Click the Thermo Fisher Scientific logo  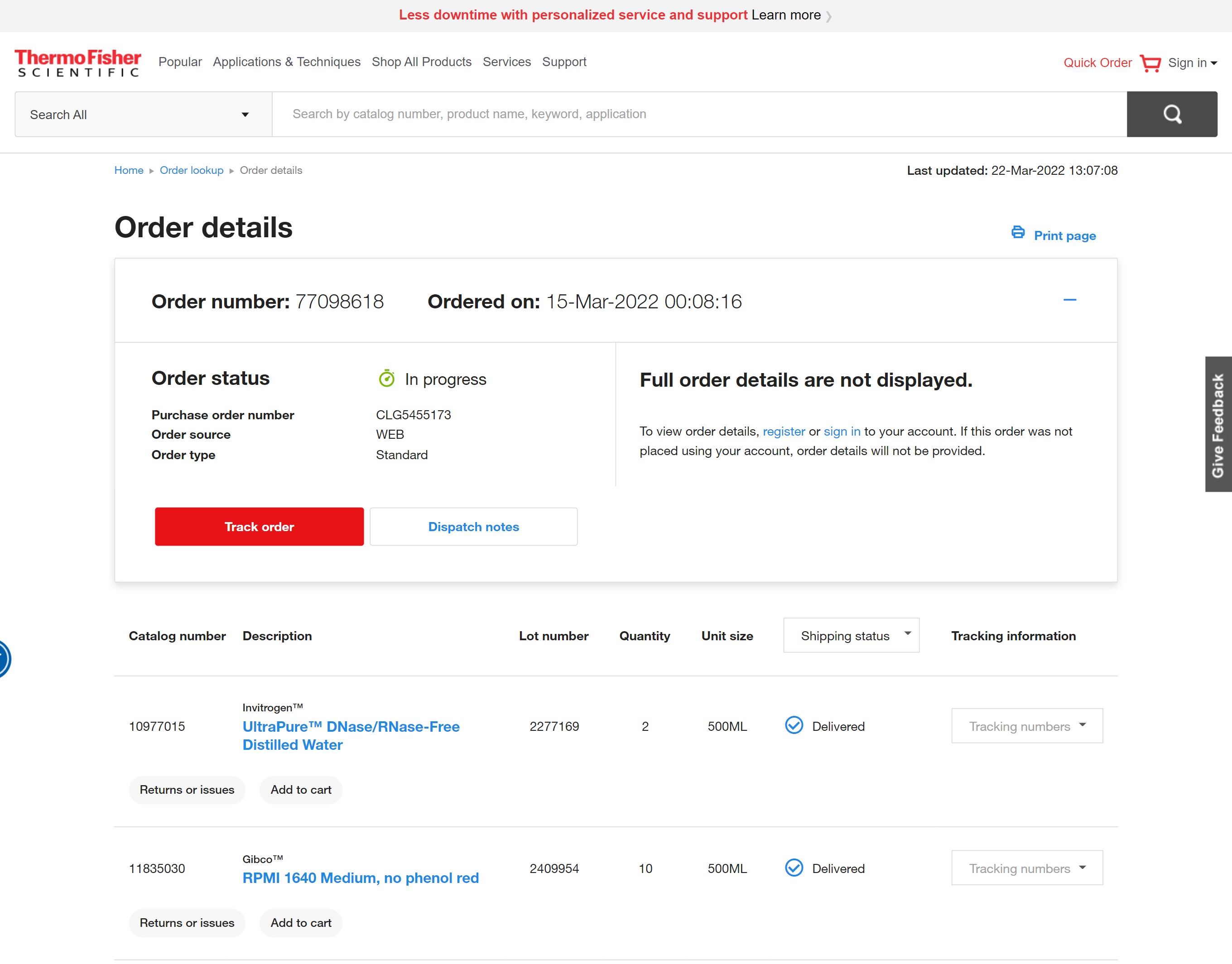(78, 62)
